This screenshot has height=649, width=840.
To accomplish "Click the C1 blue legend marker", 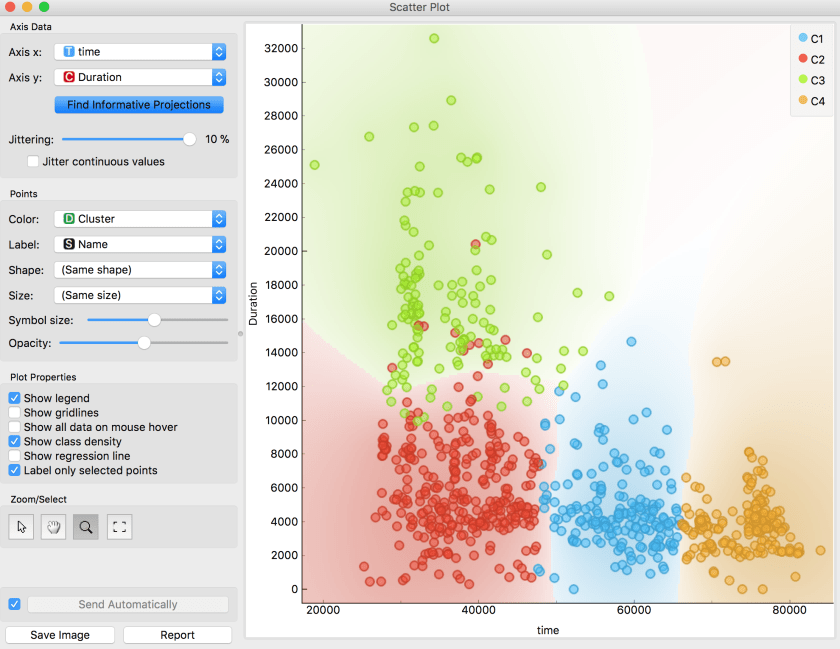I will 802,38.
